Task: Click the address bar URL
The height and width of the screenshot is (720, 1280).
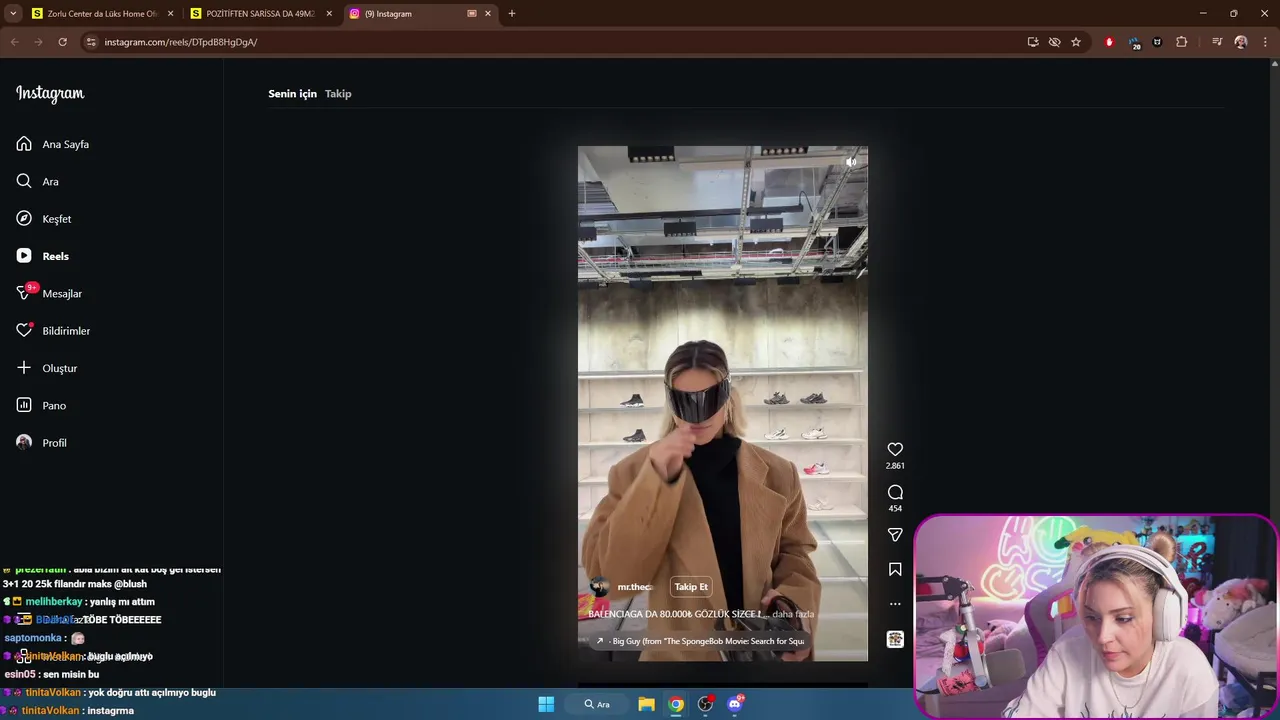Action: pyautogui.click(x=181, y=42)
